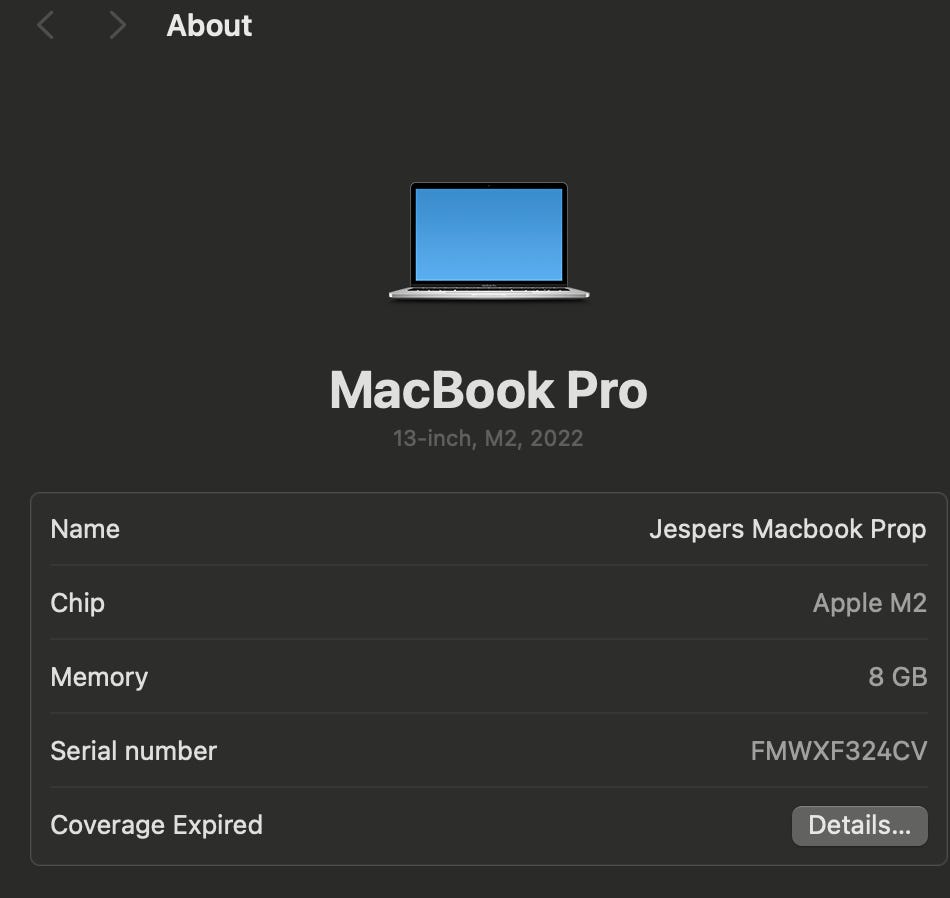Click the Coverage Expired label
This screenshot has height=898, width=950.
pyautogui.click(x=156, y=825)
